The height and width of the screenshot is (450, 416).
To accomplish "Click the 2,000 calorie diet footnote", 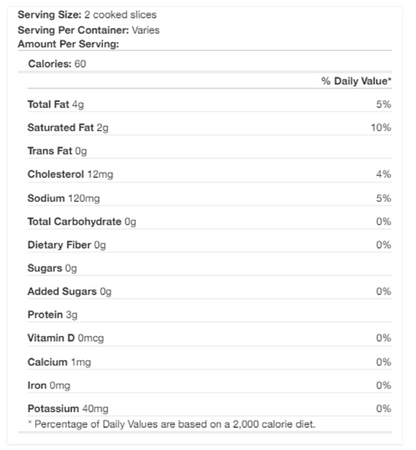I will click(x=172, y=424).
